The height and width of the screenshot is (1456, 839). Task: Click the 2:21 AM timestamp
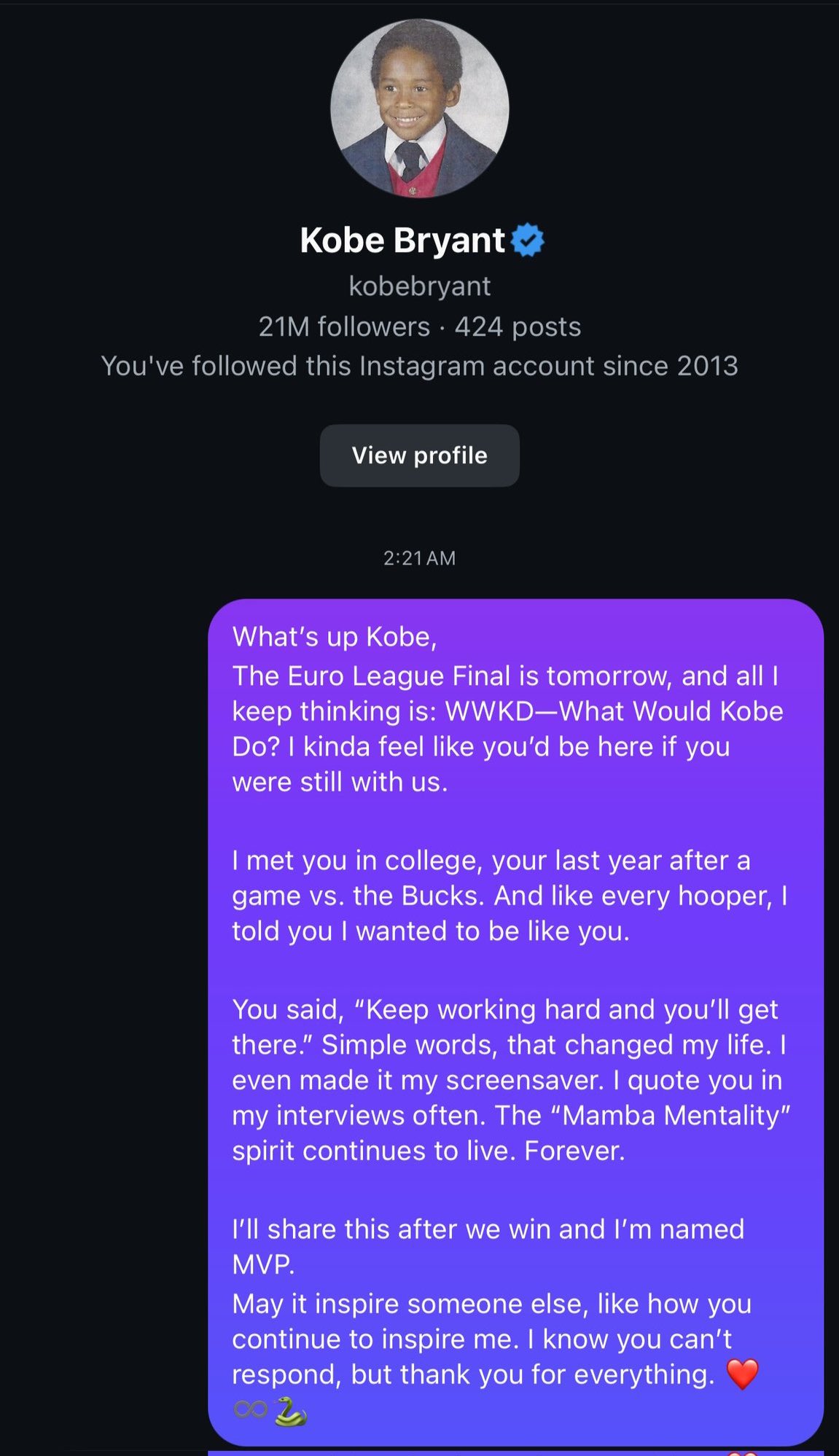click(419, 558)
